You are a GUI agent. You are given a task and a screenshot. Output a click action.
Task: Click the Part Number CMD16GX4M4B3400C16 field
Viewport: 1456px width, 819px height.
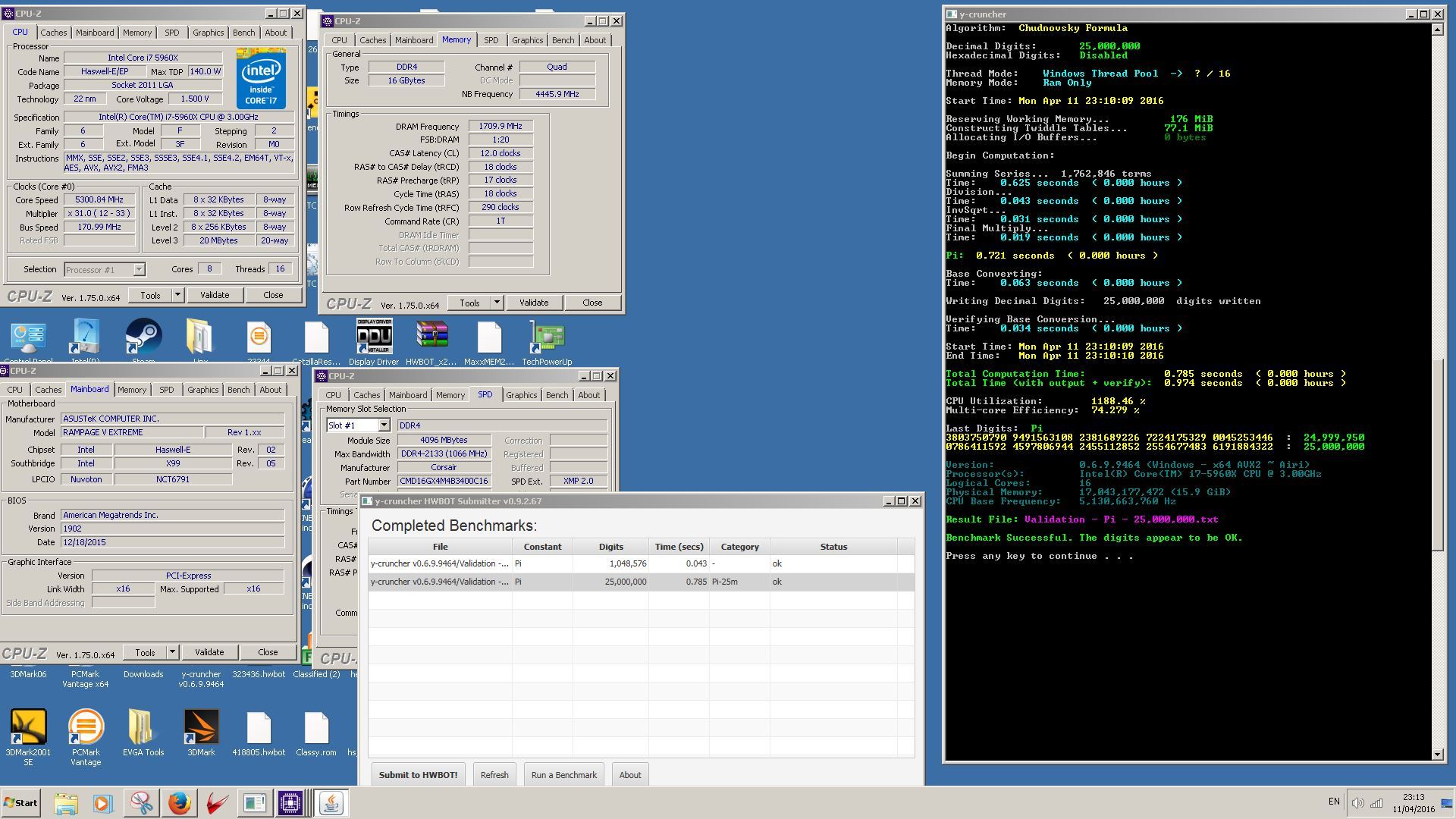444,482
